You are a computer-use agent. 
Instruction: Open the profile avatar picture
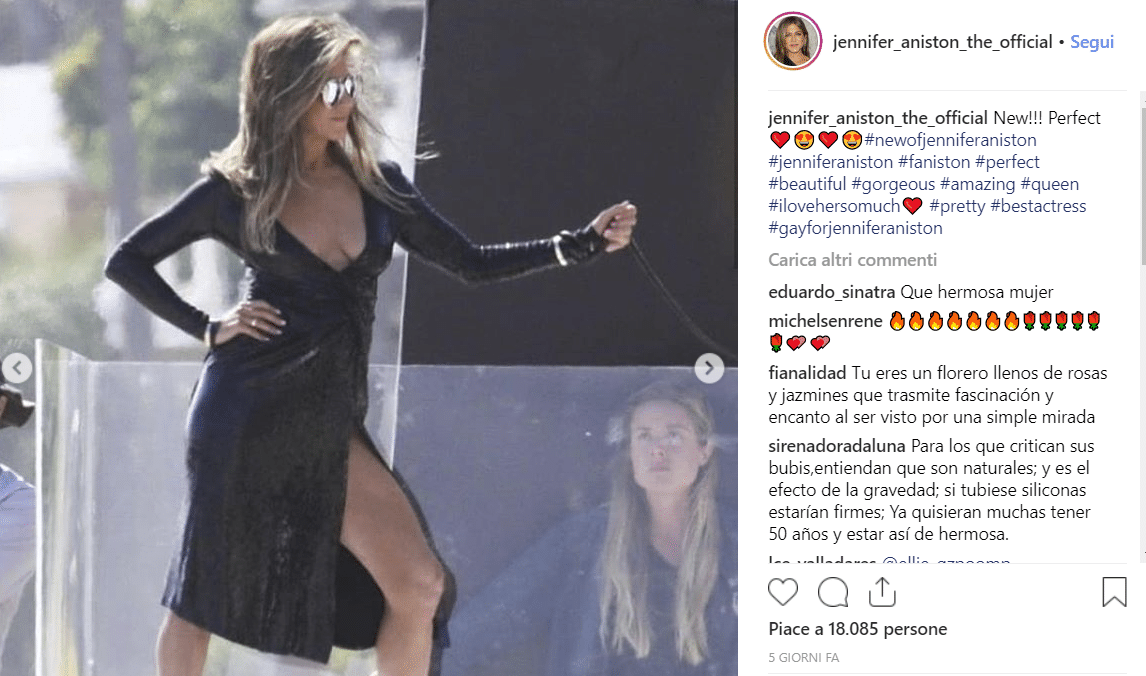point(793,42)
